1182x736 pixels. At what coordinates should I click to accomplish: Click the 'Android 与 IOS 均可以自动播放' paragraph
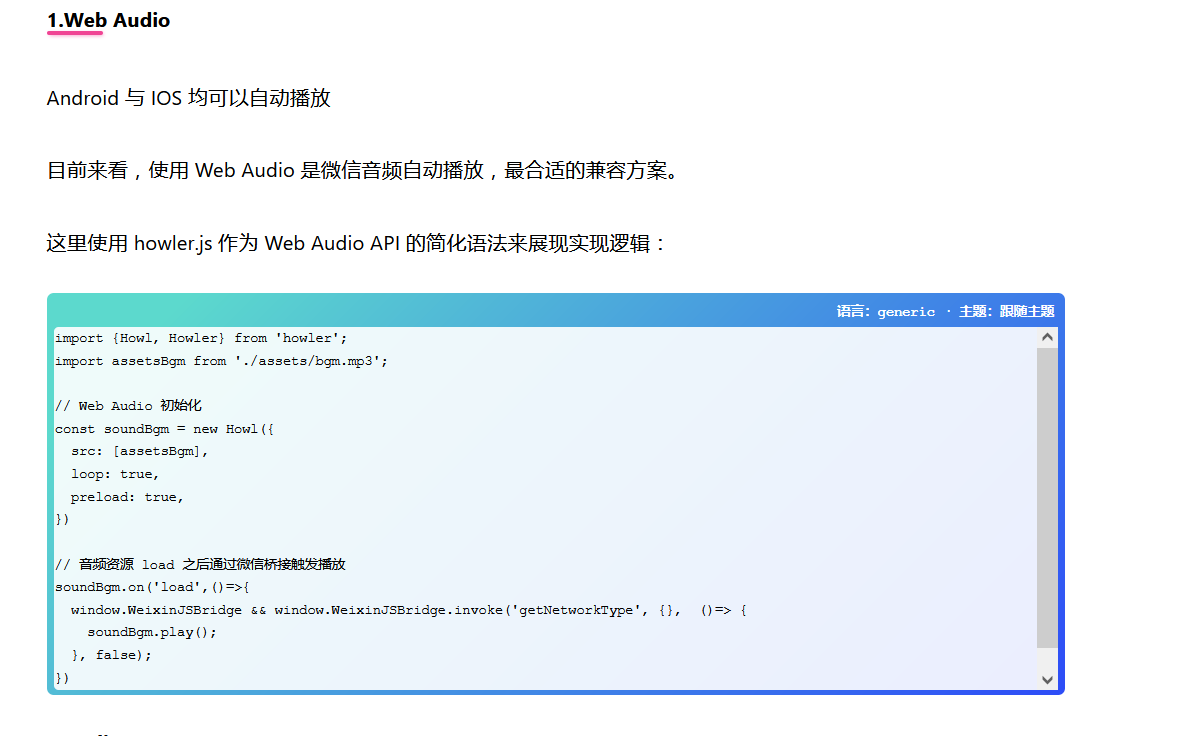[x=188, y=98]
